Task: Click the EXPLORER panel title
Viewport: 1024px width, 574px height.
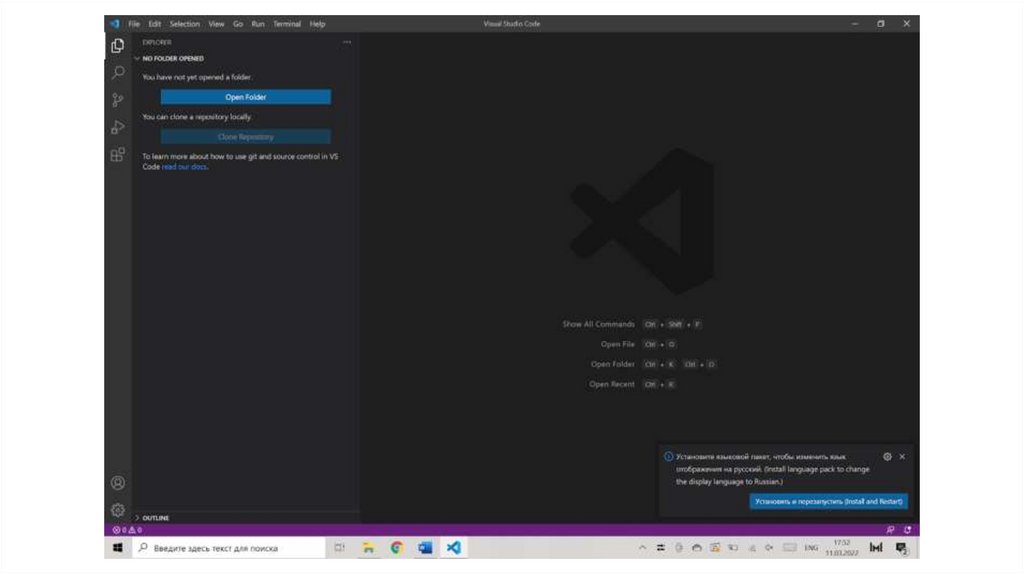Action: coord(157,42)
